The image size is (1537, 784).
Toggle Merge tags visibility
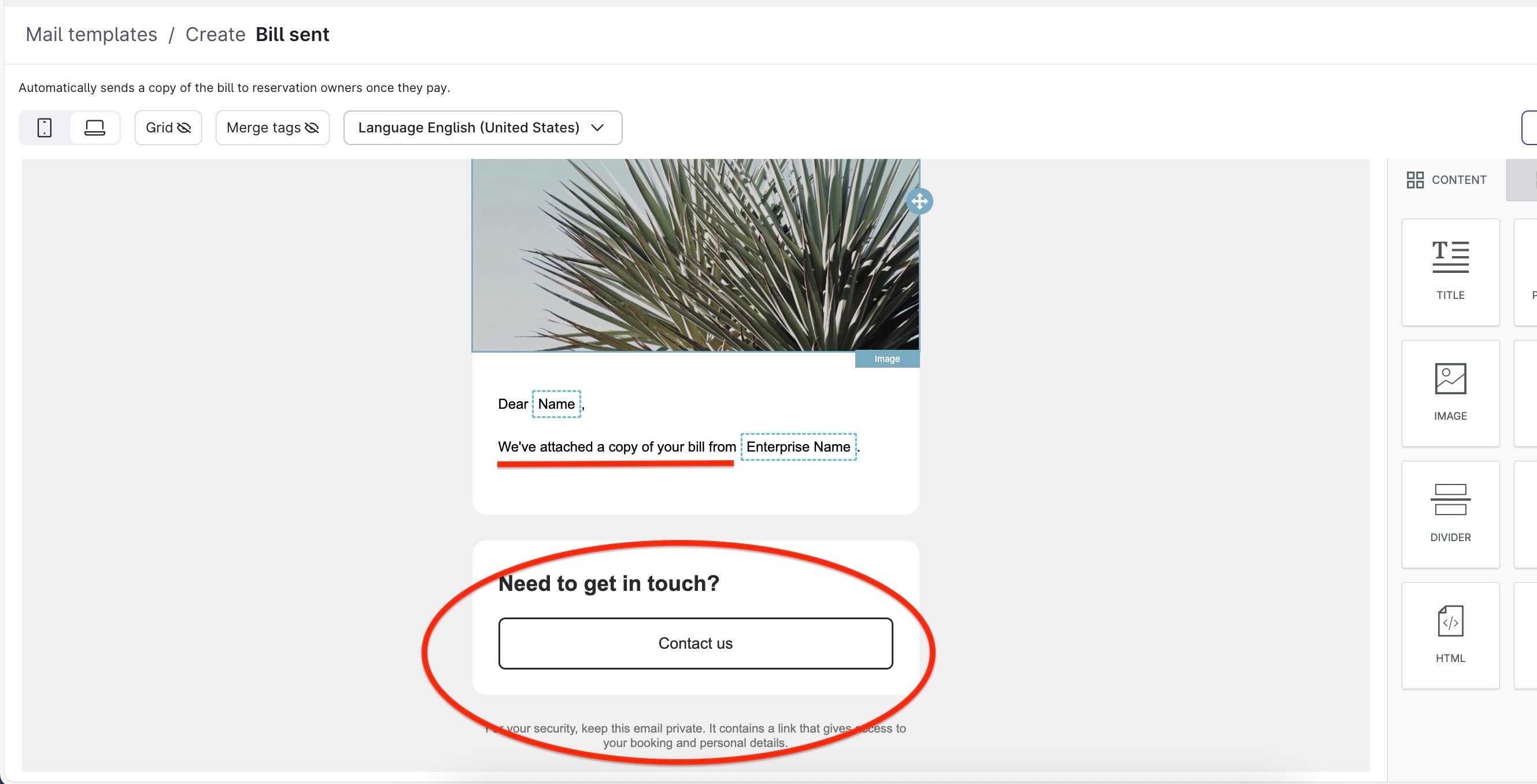(x=272, y=128)
